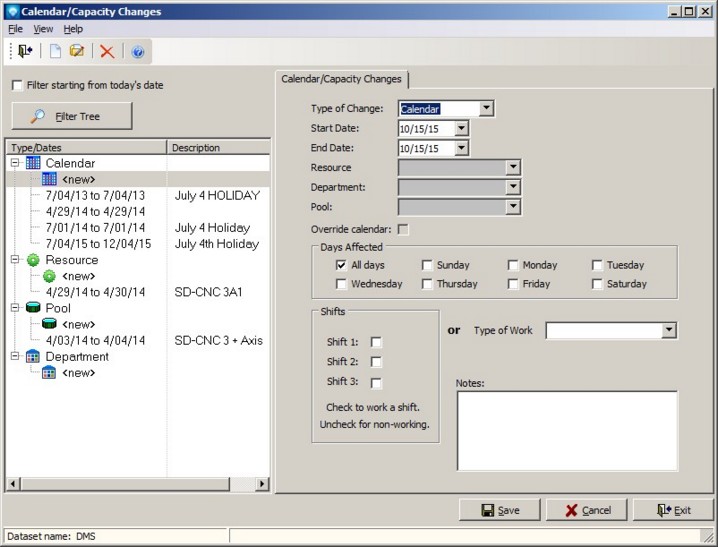This screenshot has height=547, width=718.
Task: Click the edit folder icon in the toolbar
Action: click(77, 51)
